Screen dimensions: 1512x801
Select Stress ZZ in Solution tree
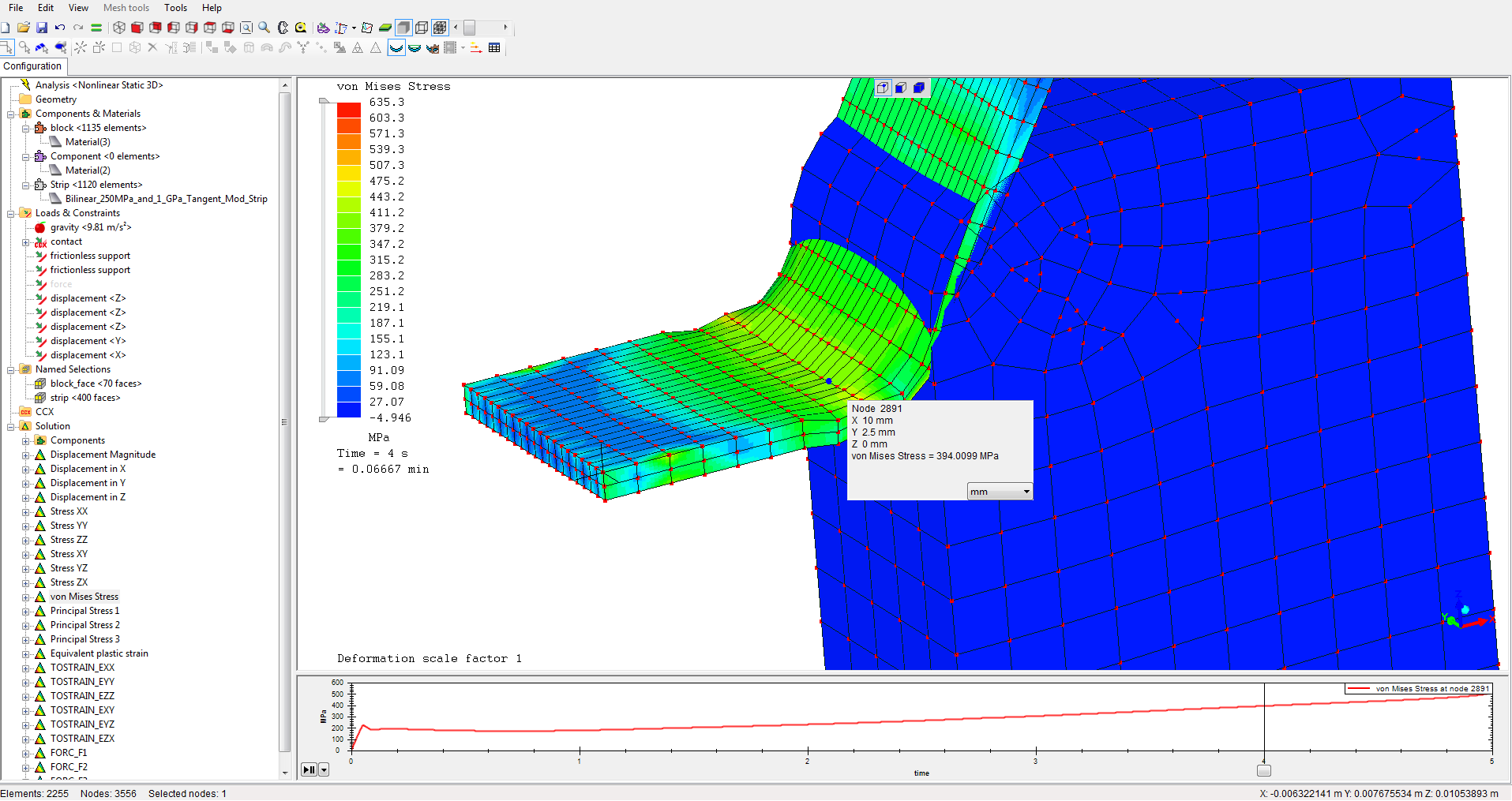click(69, 540)
